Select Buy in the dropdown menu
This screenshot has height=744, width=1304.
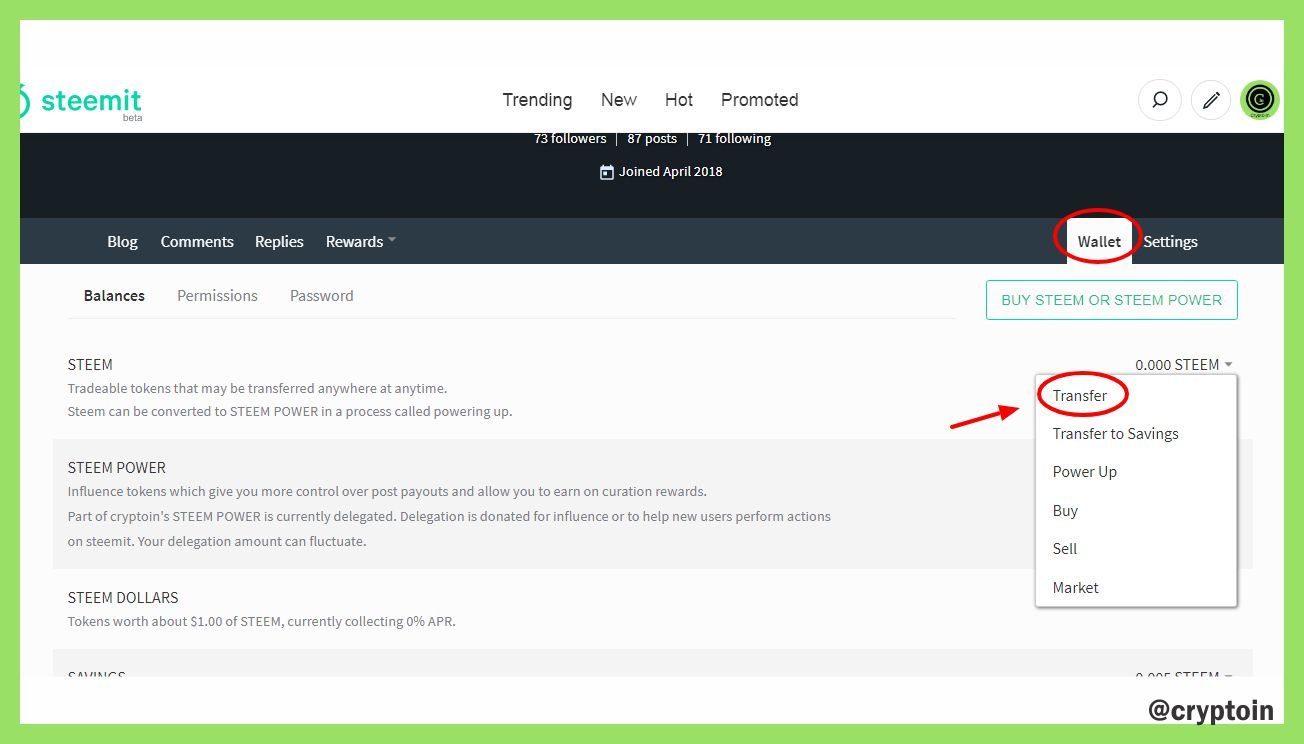click(x=1065, y=510)
